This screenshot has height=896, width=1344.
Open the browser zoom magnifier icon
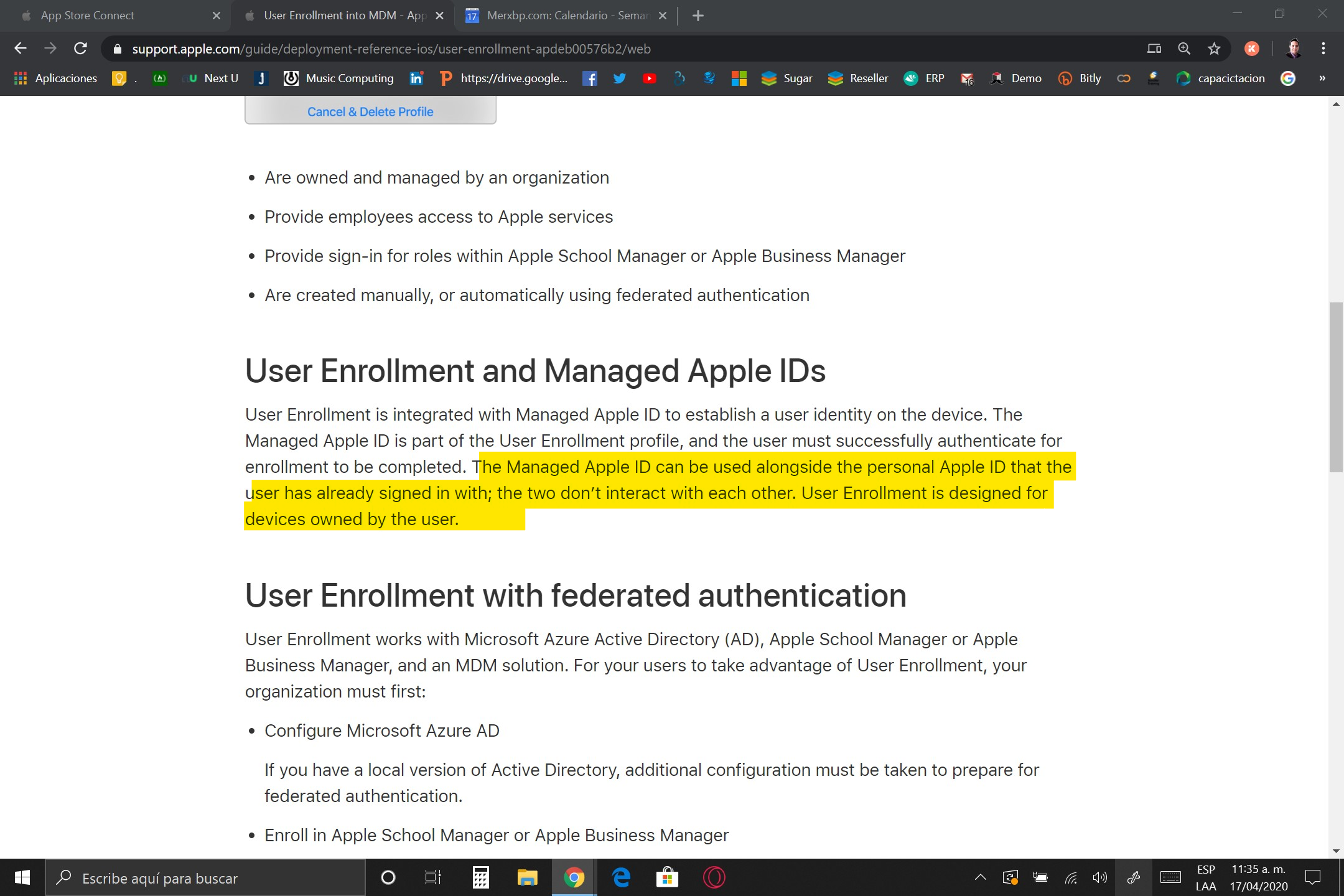point(1183,49)
